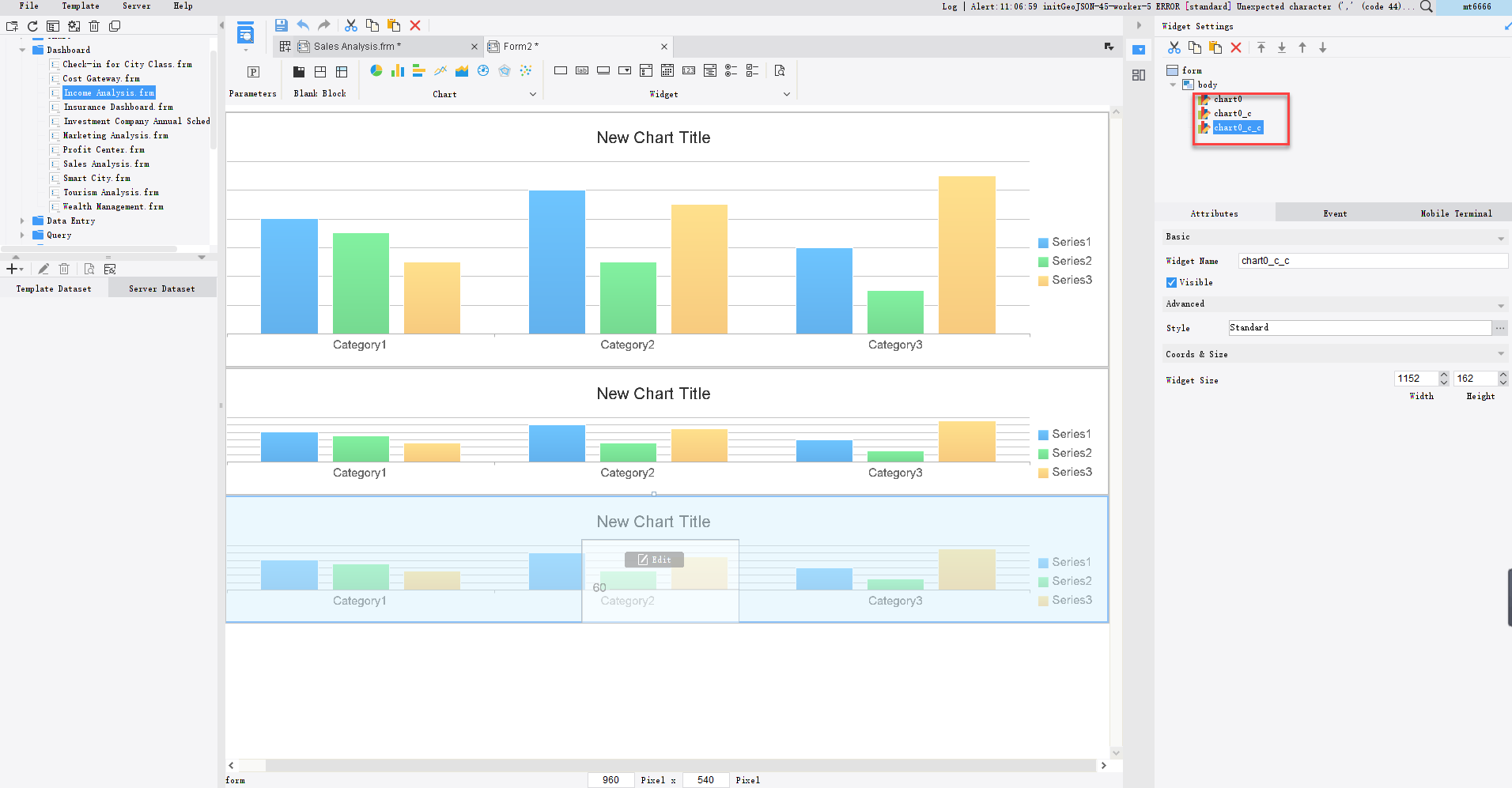Viewport: 1512px width, 788px height.
Task: Enable the Visible checkbox for chart0_c_c
Action: 1172,282
